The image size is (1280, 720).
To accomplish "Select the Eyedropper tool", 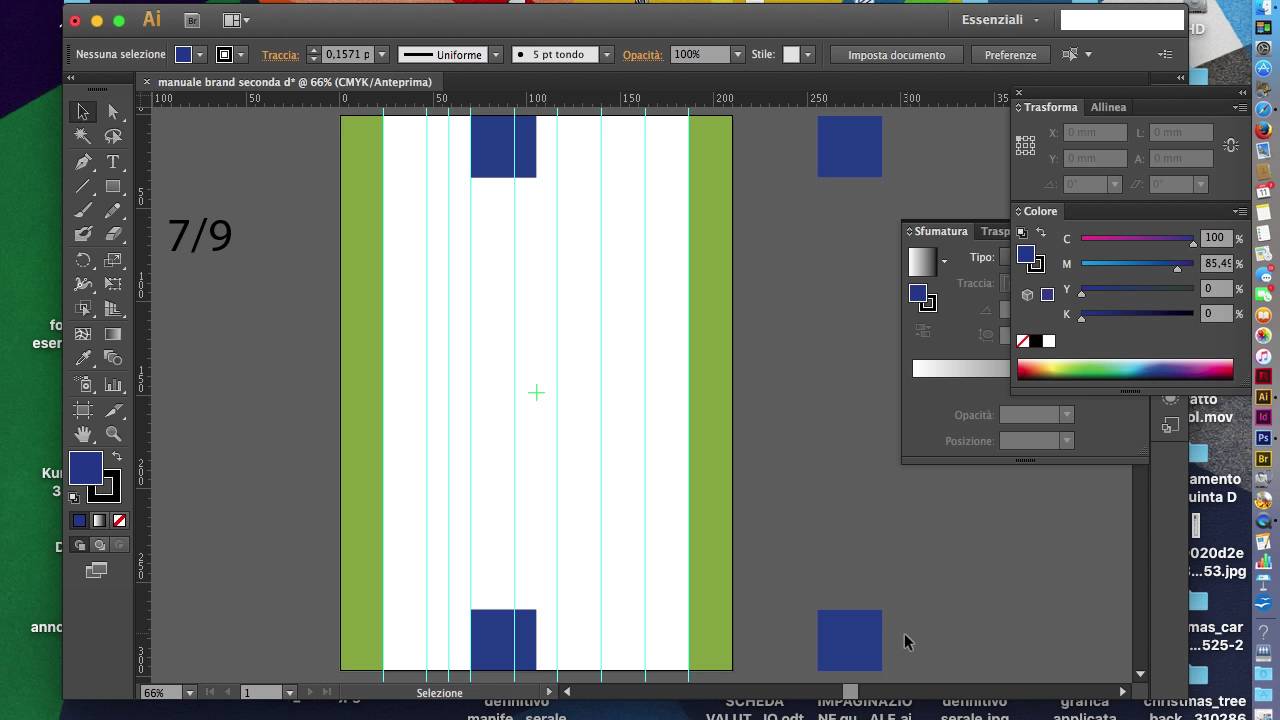I will (x=83, y=359).
